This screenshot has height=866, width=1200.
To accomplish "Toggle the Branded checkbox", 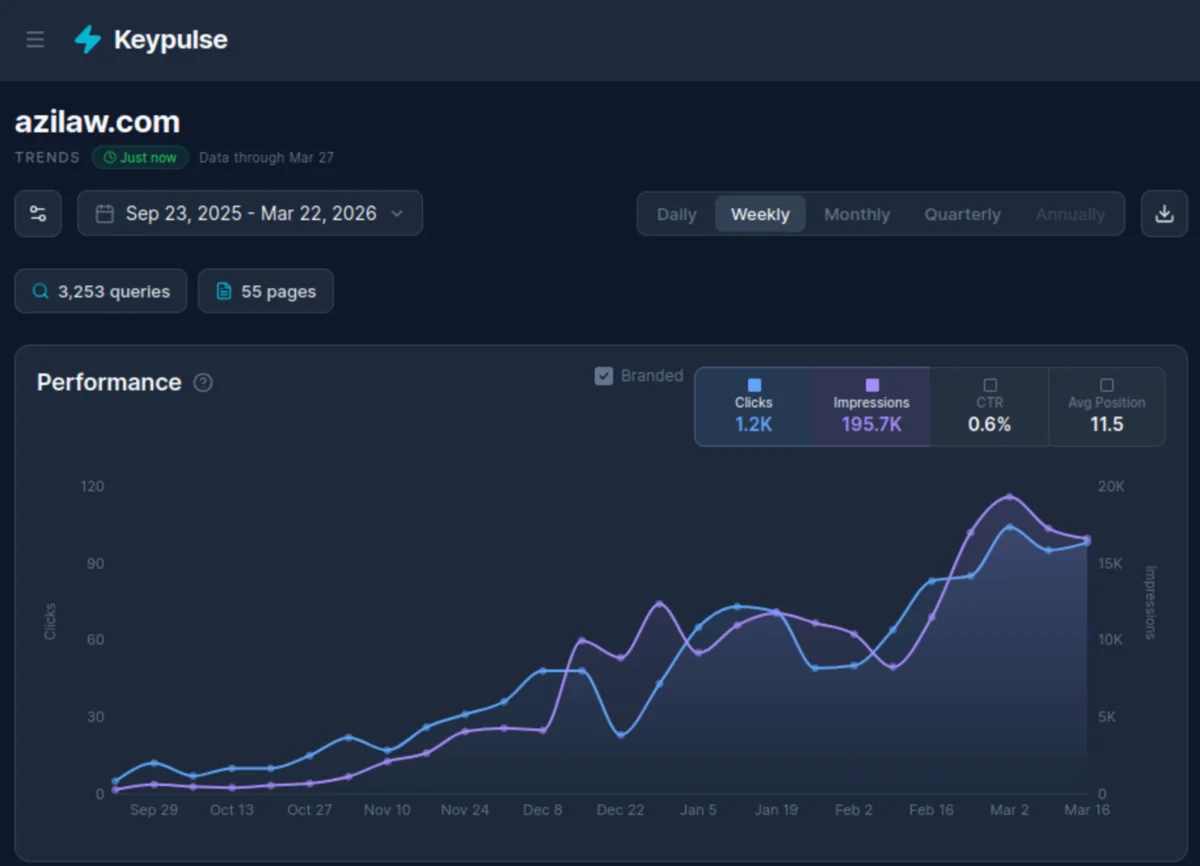I will pos(604,376).
